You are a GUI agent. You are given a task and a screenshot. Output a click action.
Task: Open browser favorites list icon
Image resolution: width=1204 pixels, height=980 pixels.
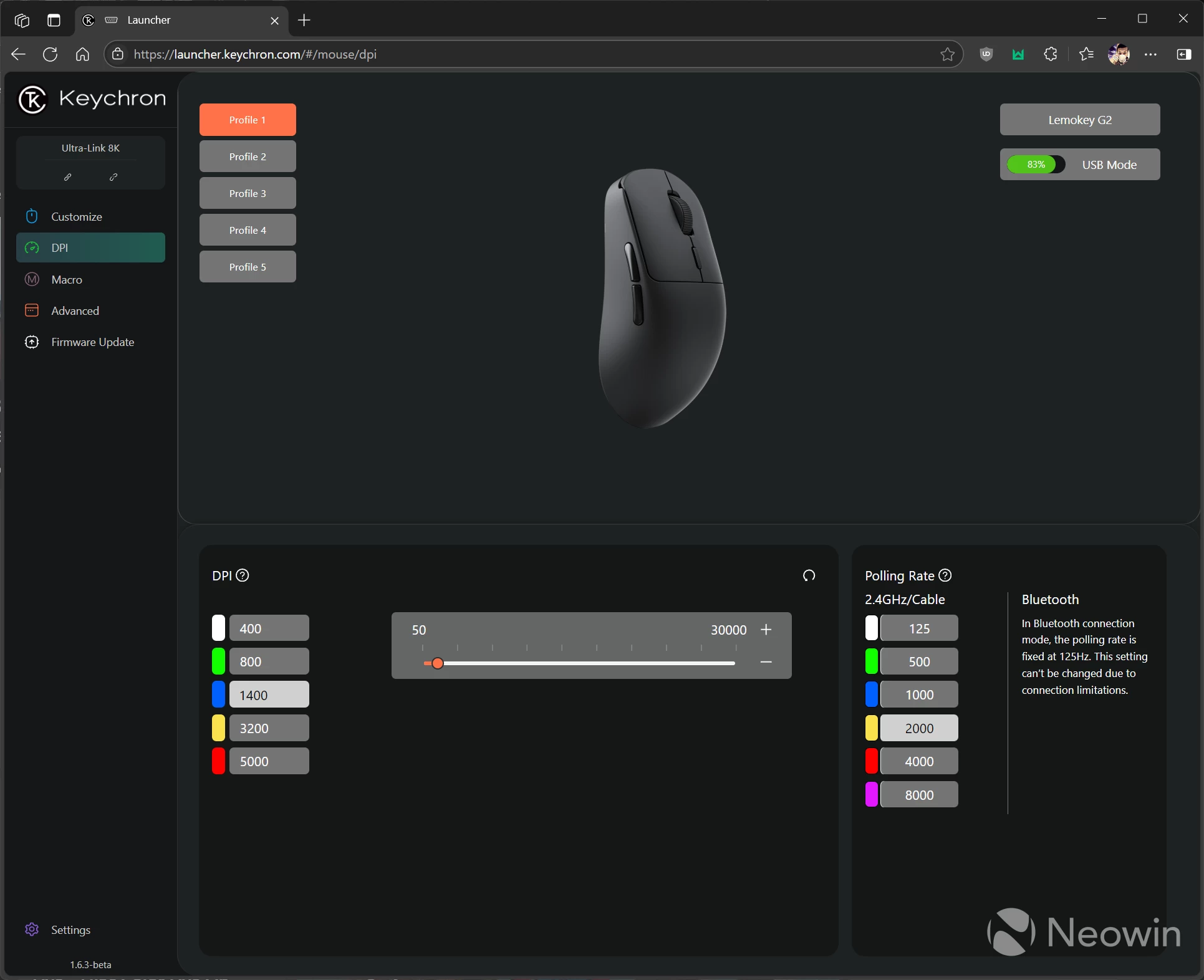tap(1086, 54)
